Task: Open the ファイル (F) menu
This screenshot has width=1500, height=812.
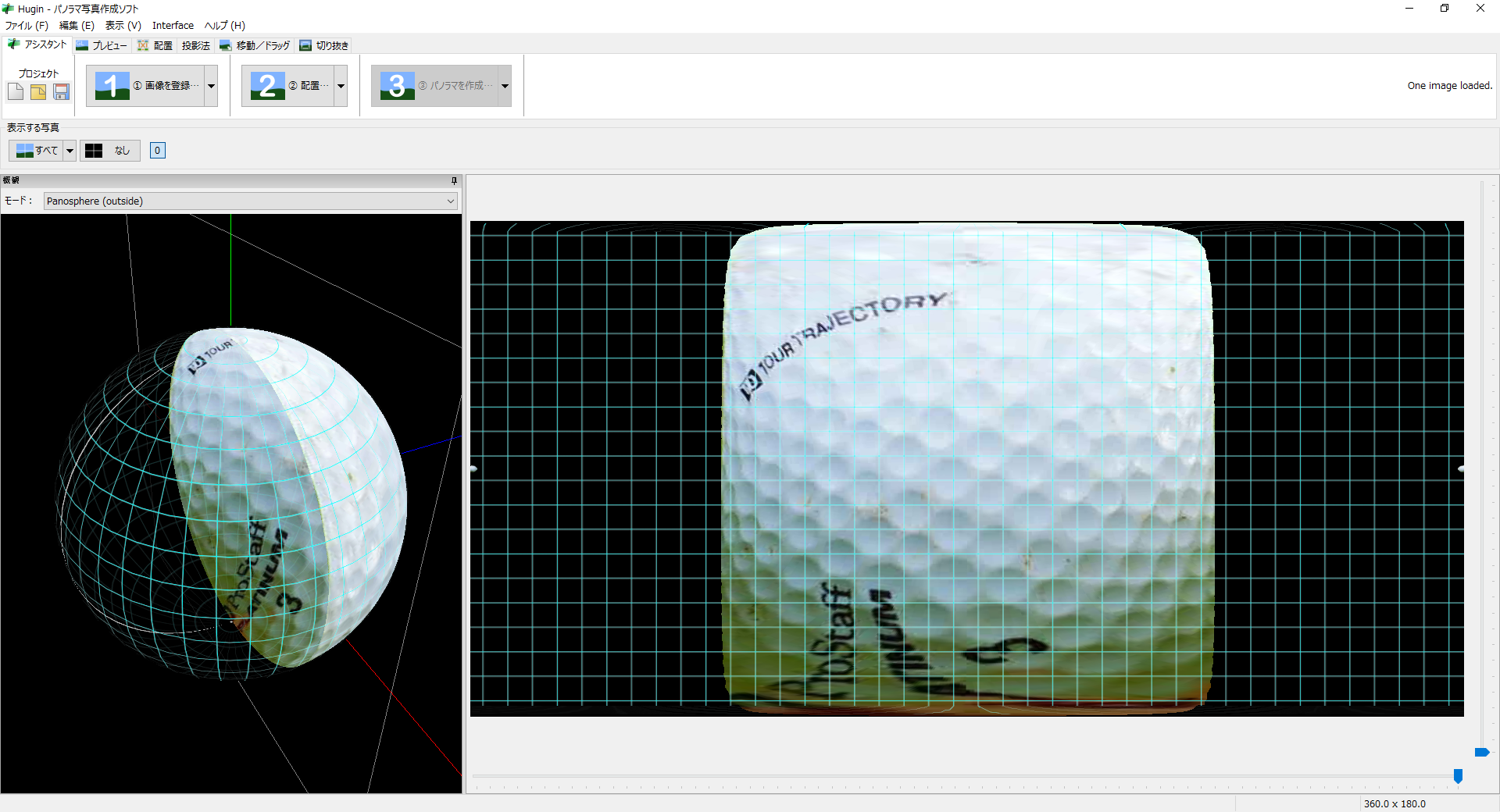Action: click(x=27, y=26)
